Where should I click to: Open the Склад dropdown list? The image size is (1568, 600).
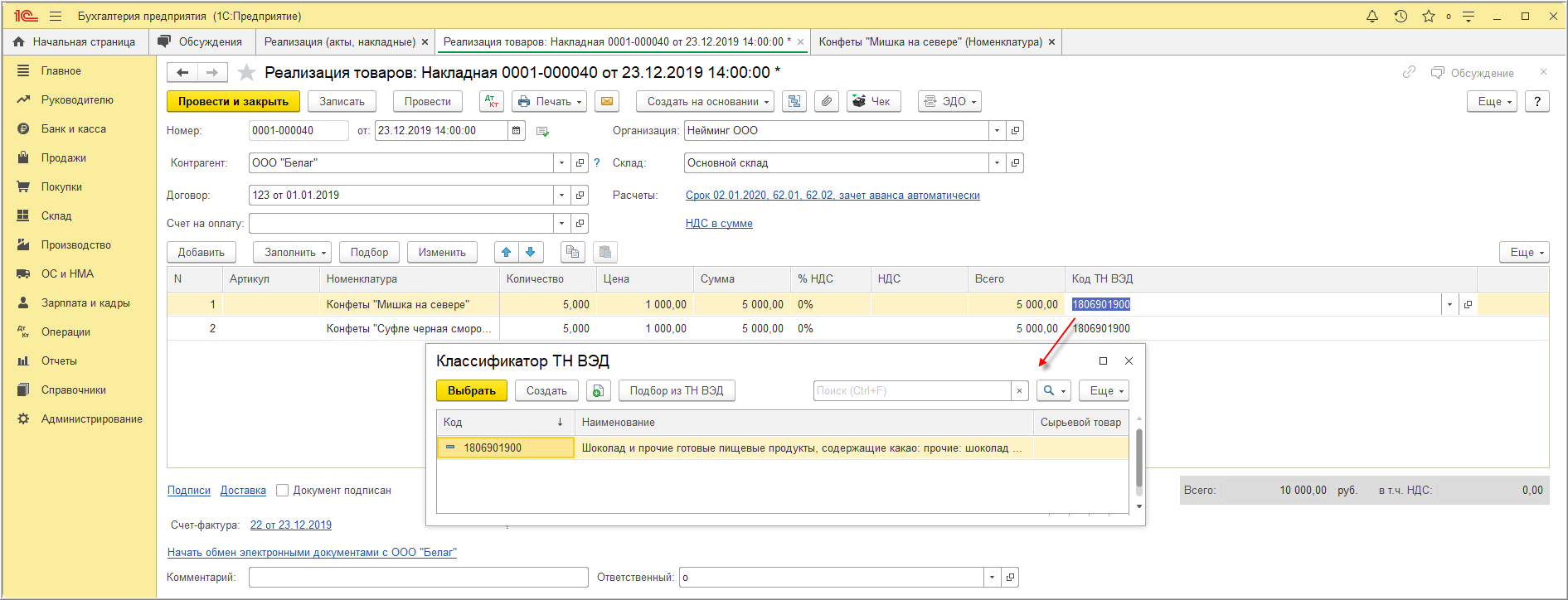point(997,162)
